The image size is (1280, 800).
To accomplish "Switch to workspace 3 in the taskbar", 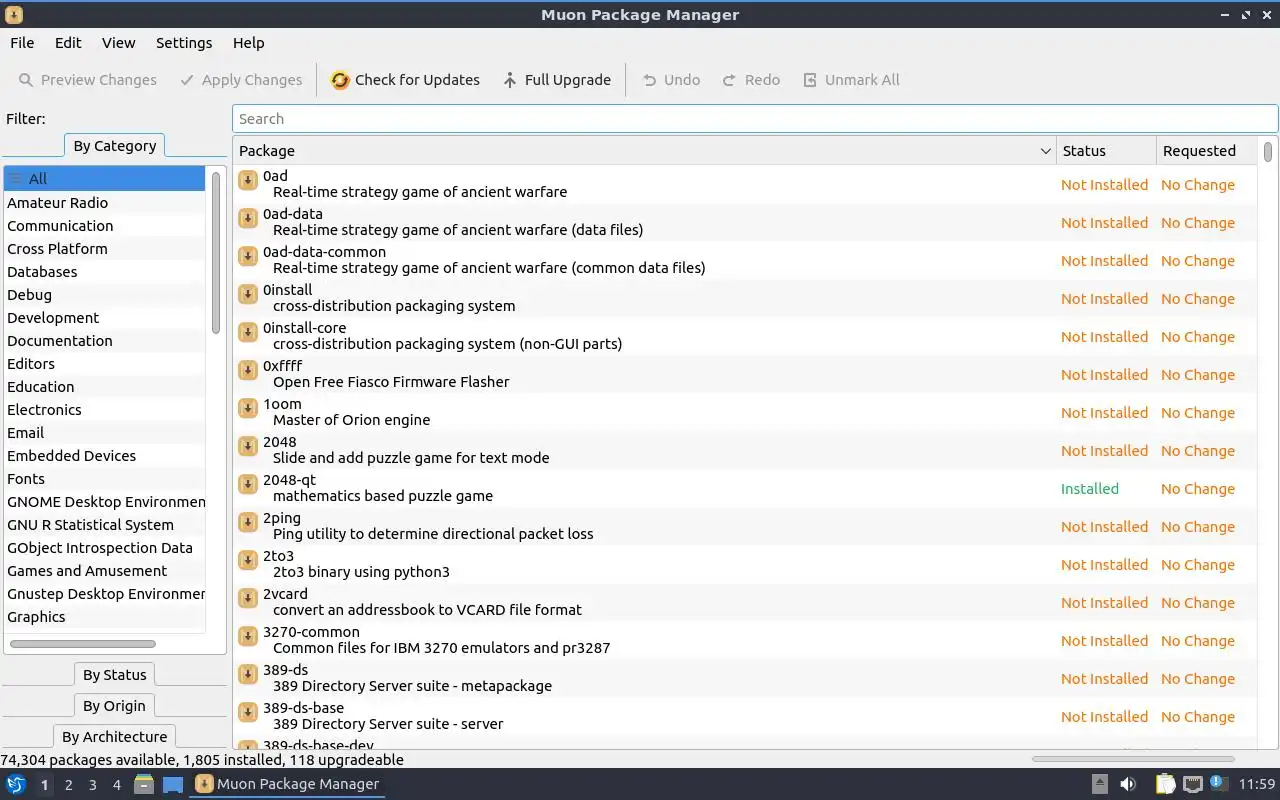I will 92,785.
